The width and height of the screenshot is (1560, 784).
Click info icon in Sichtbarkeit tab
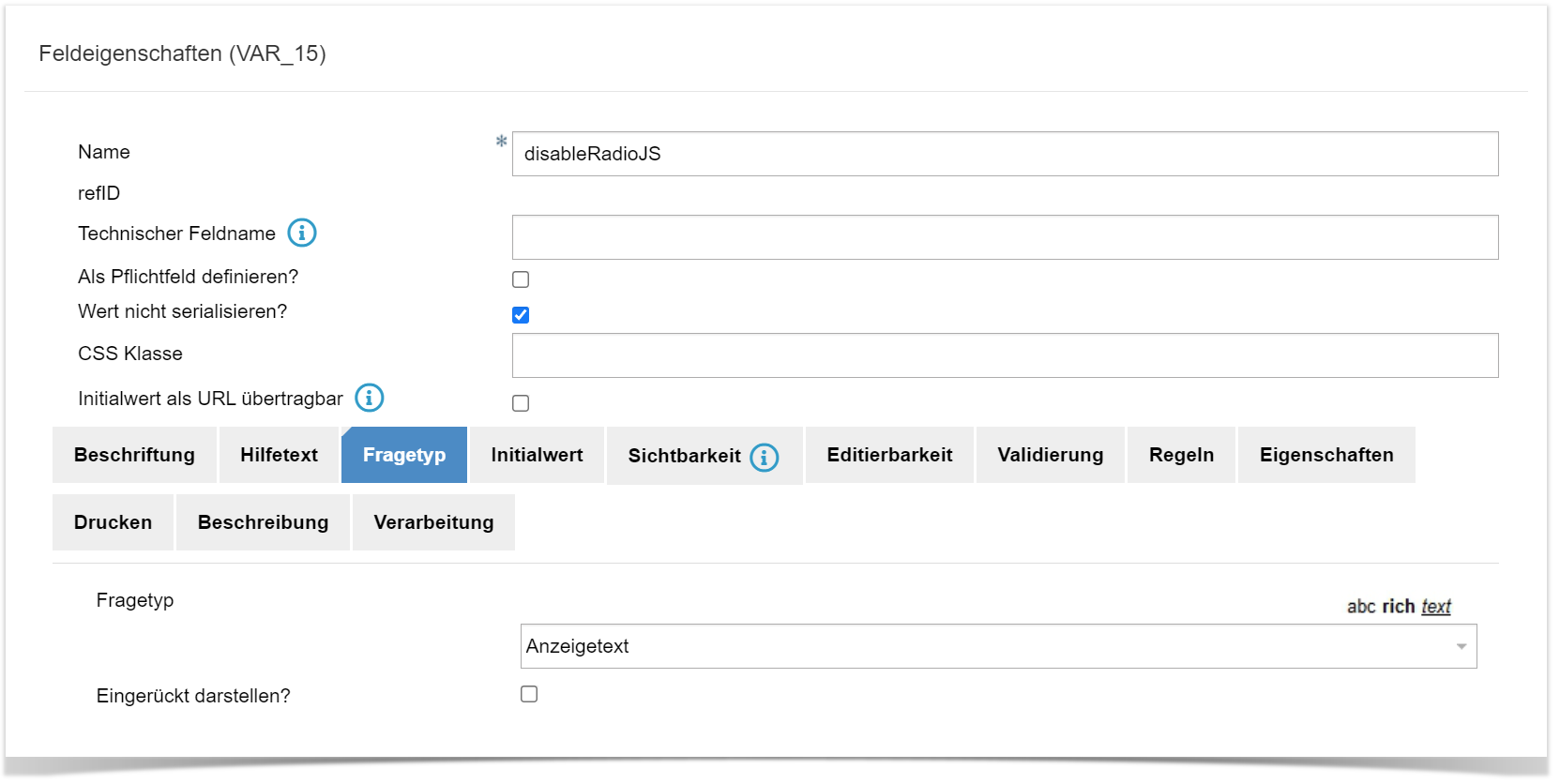(x=765, y=457)
